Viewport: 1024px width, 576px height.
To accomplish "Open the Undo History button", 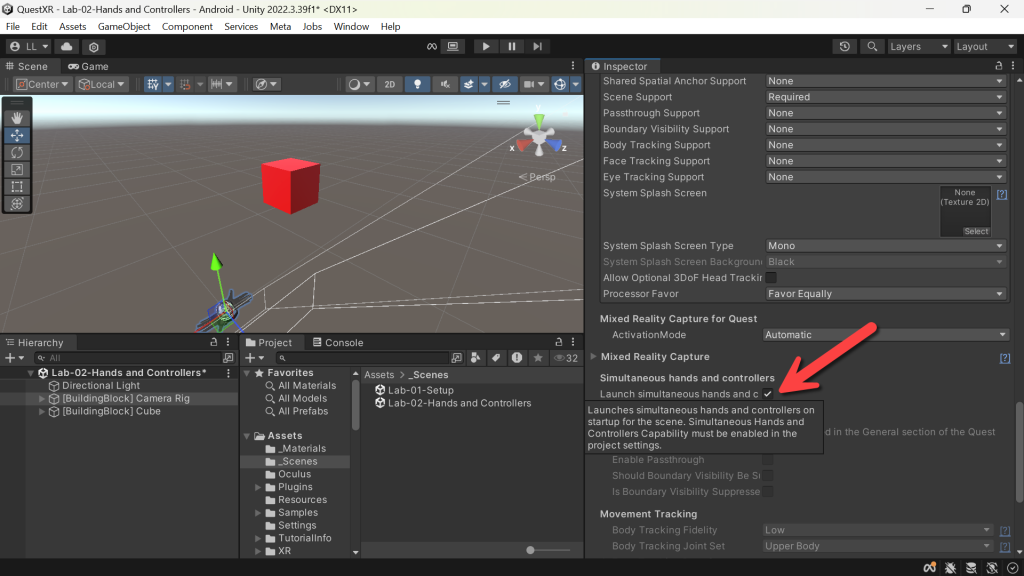I will (x=844, y=46).
